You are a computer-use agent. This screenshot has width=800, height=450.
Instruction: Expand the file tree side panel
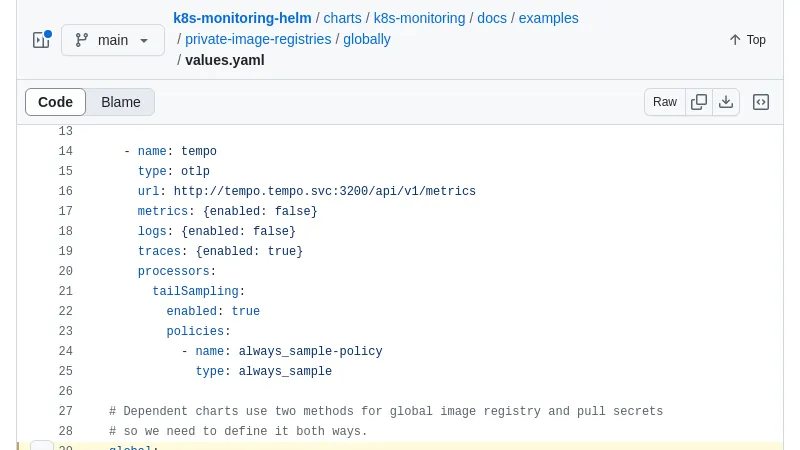click(x=41, y=40)
